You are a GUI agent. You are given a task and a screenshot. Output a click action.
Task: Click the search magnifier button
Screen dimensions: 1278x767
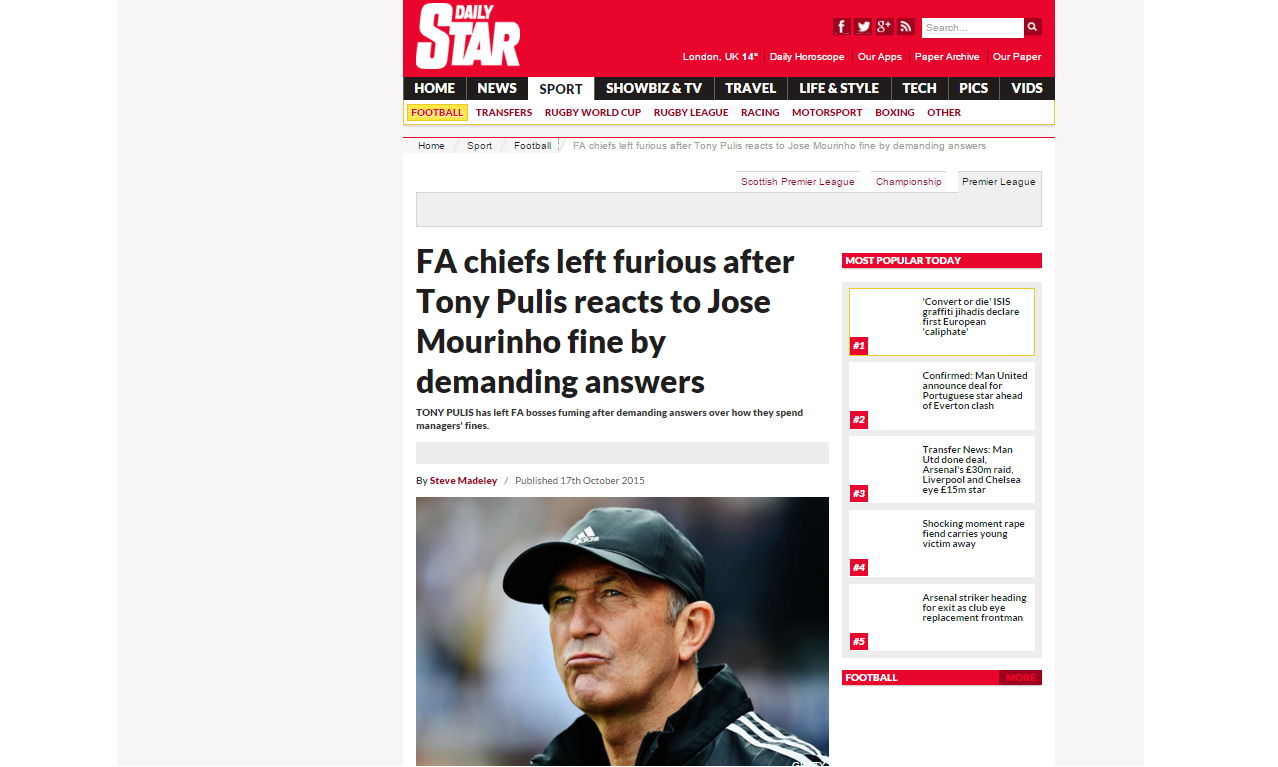coord(1033,27)
